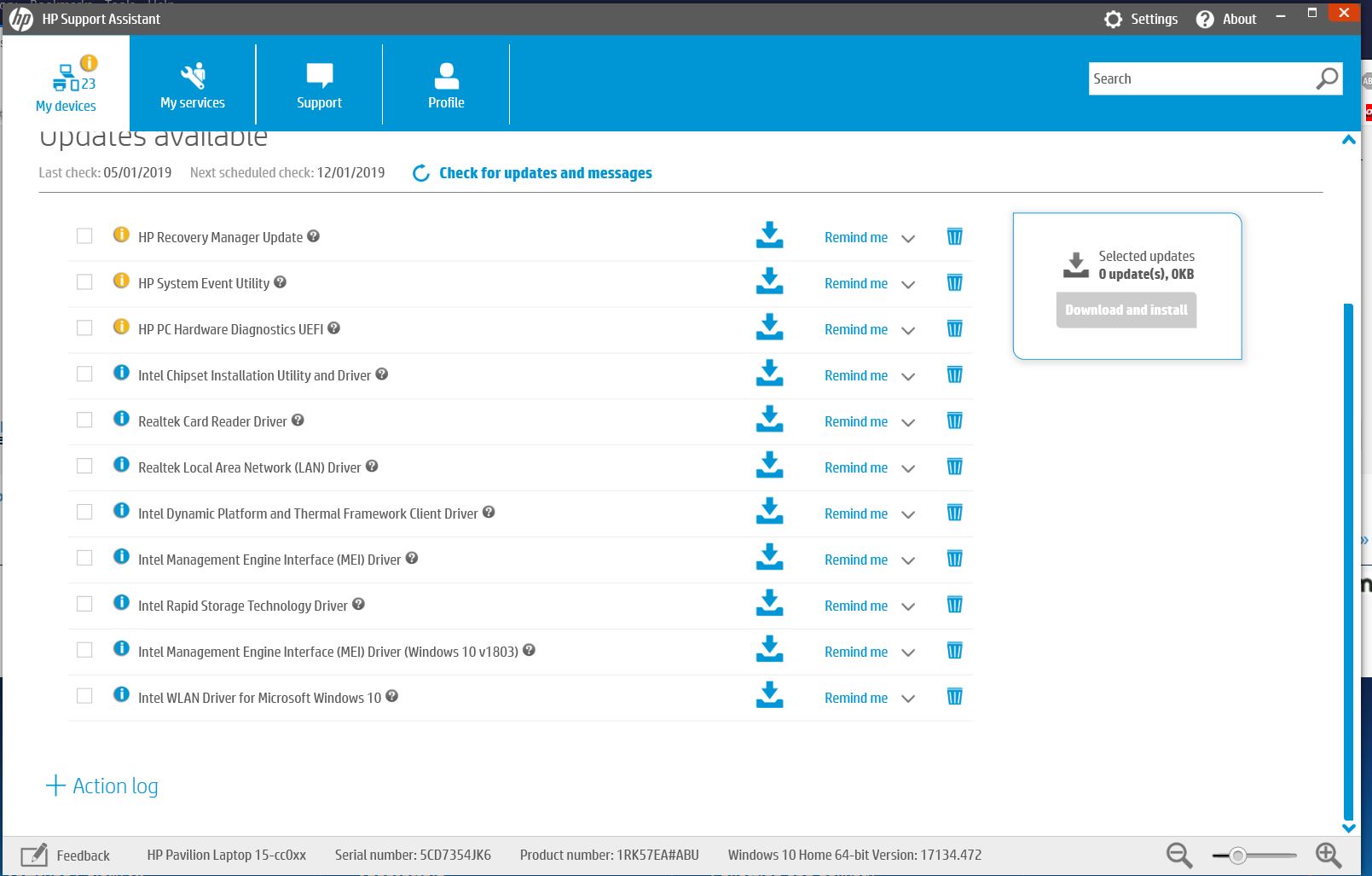Open Remind me options for Intel WLAN Driver
This screenshot has height=876, width=1372.
pyautogui.click(x=908, y=699)
